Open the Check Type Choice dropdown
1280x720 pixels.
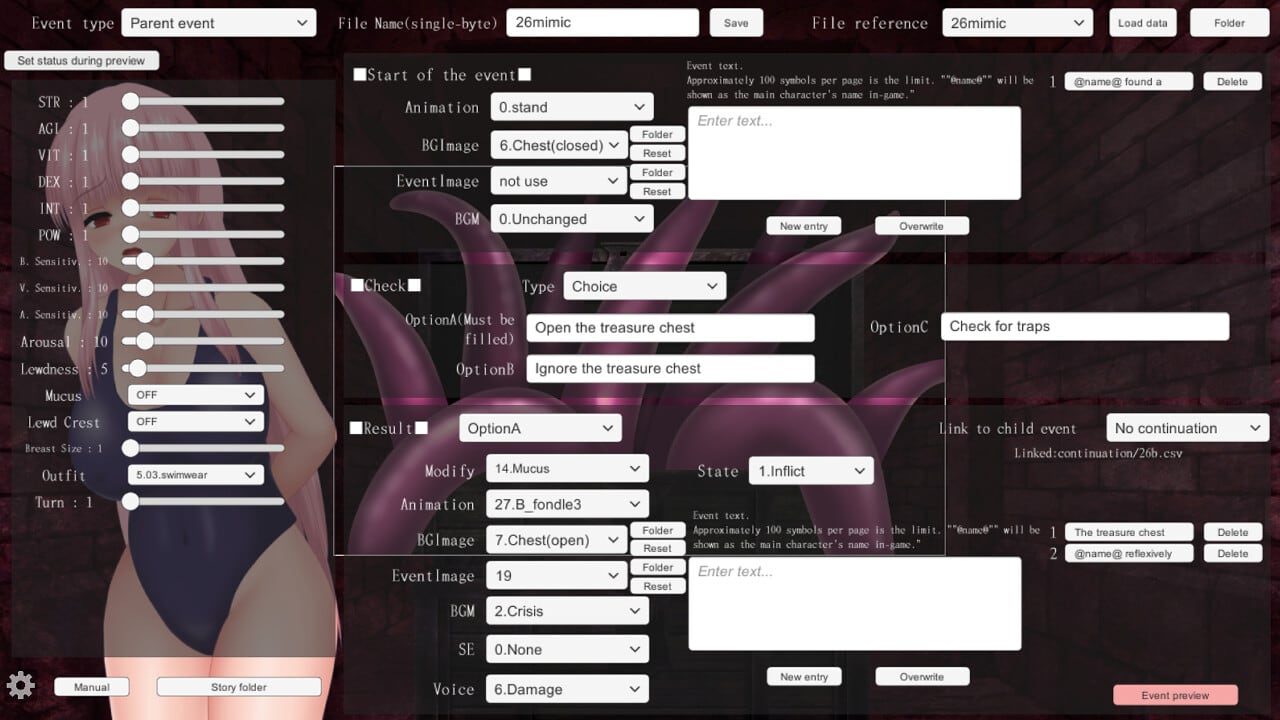645,286
